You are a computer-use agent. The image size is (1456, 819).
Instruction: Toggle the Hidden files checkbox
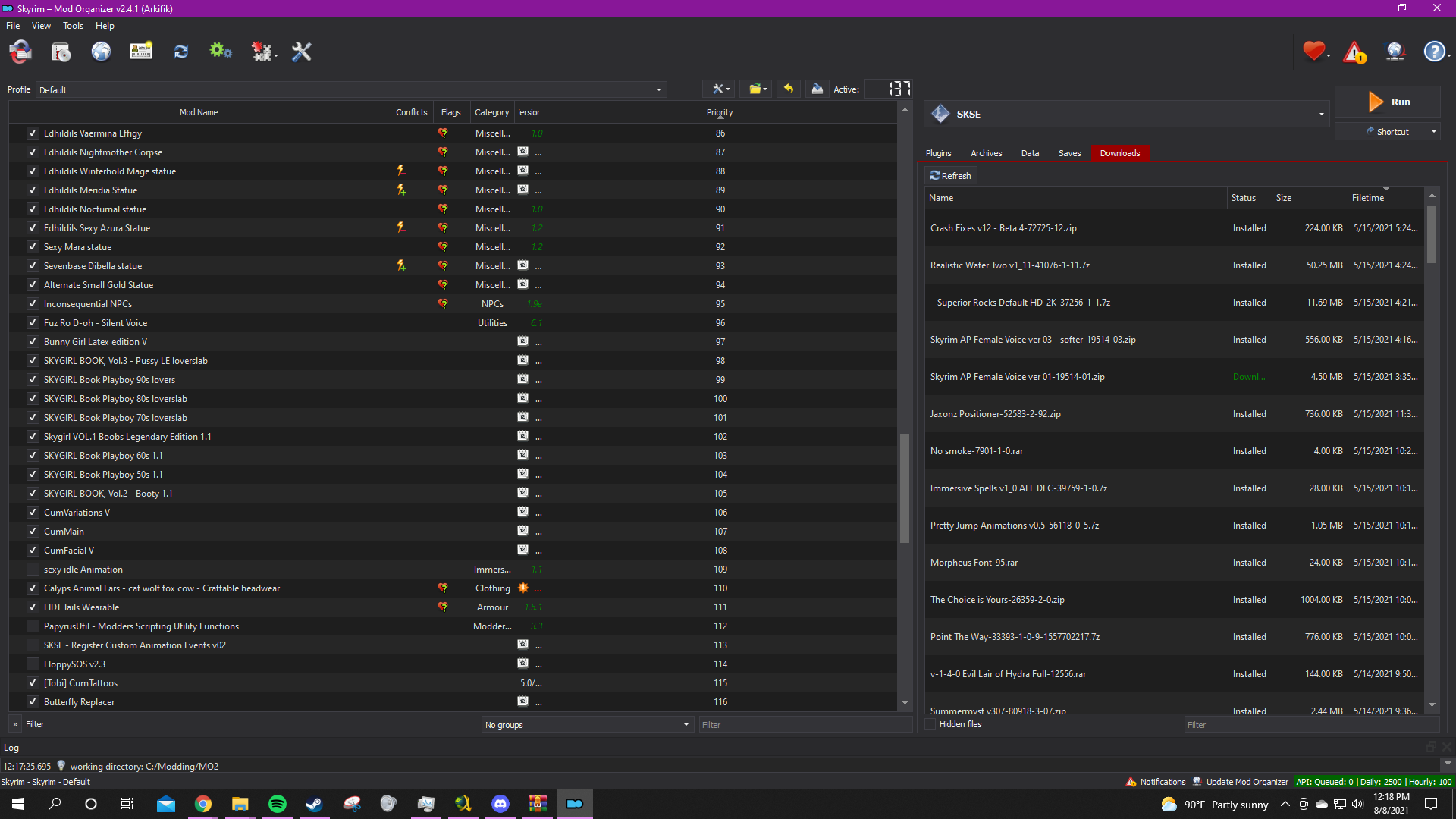pyautogui.click(x=930, y=724)
